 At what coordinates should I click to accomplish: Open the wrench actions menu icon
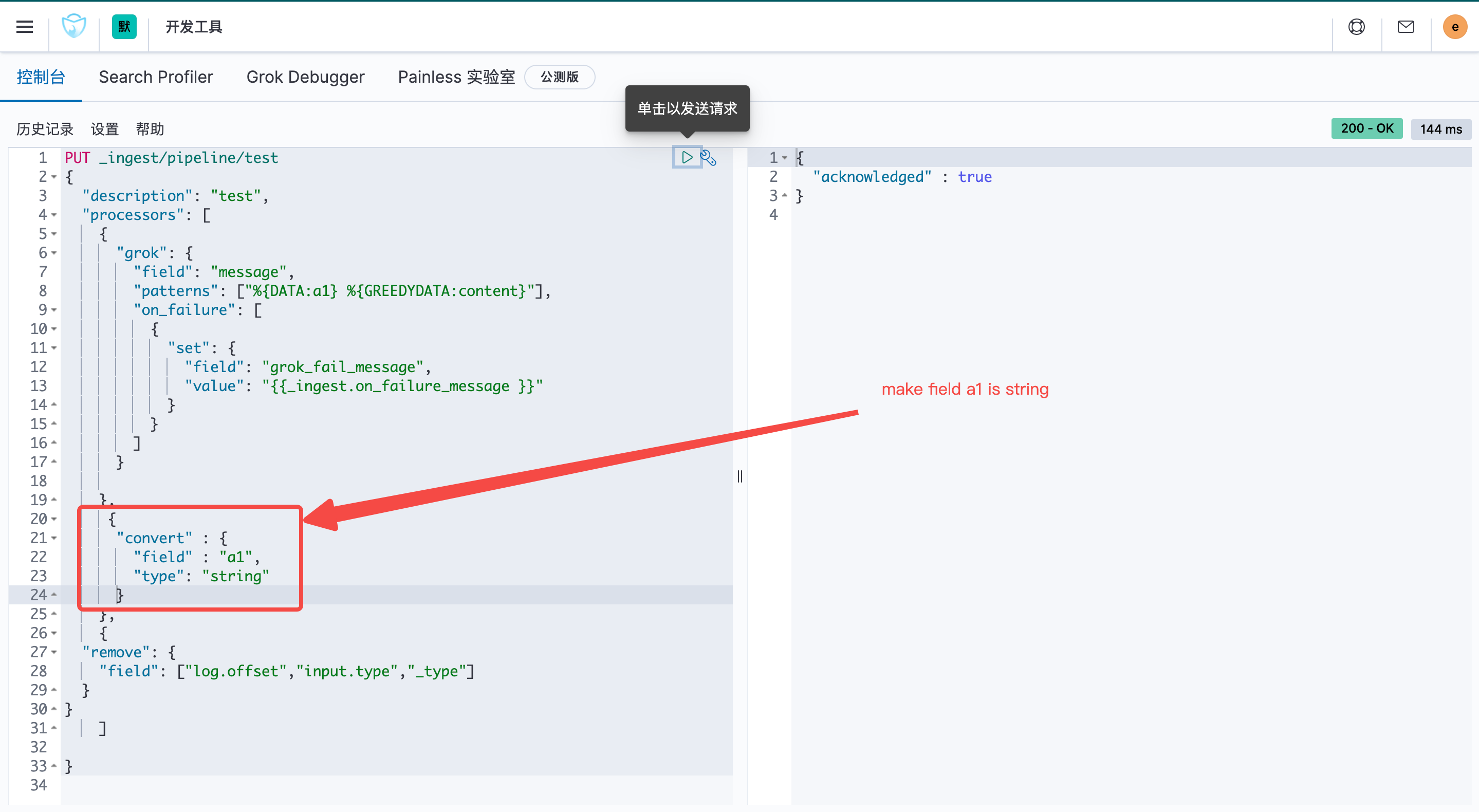(709, 157)
